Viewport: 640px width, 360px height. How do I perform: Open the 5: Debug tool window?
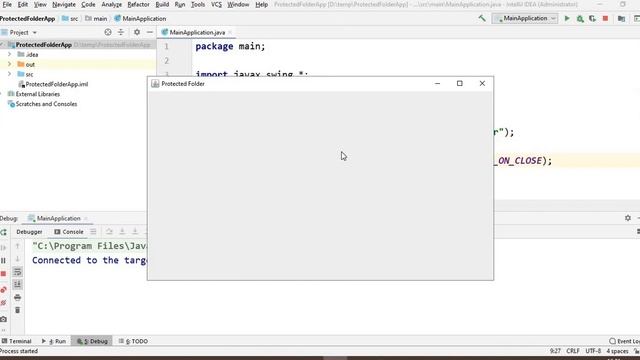click(x=92, y=341)
